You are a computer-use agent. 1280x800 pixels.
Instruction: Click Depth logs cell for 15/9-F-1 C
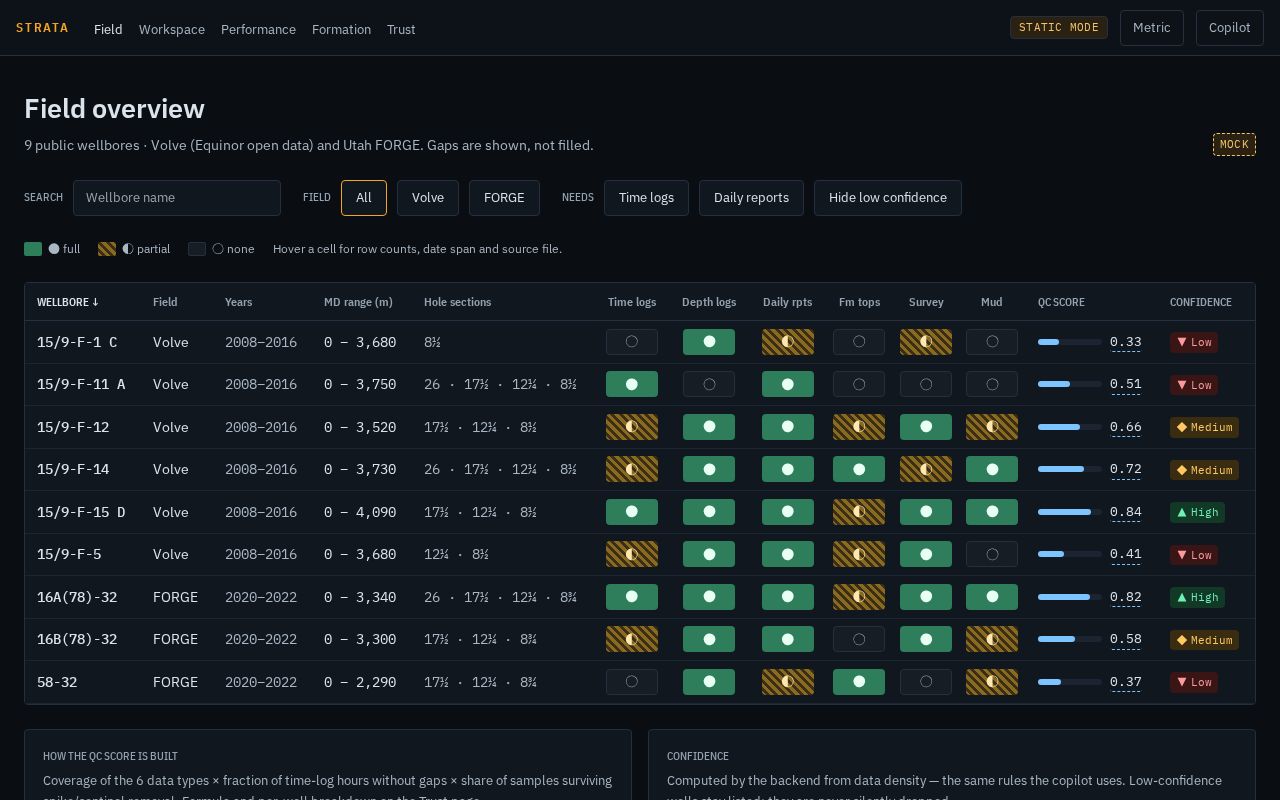[709, 342]
